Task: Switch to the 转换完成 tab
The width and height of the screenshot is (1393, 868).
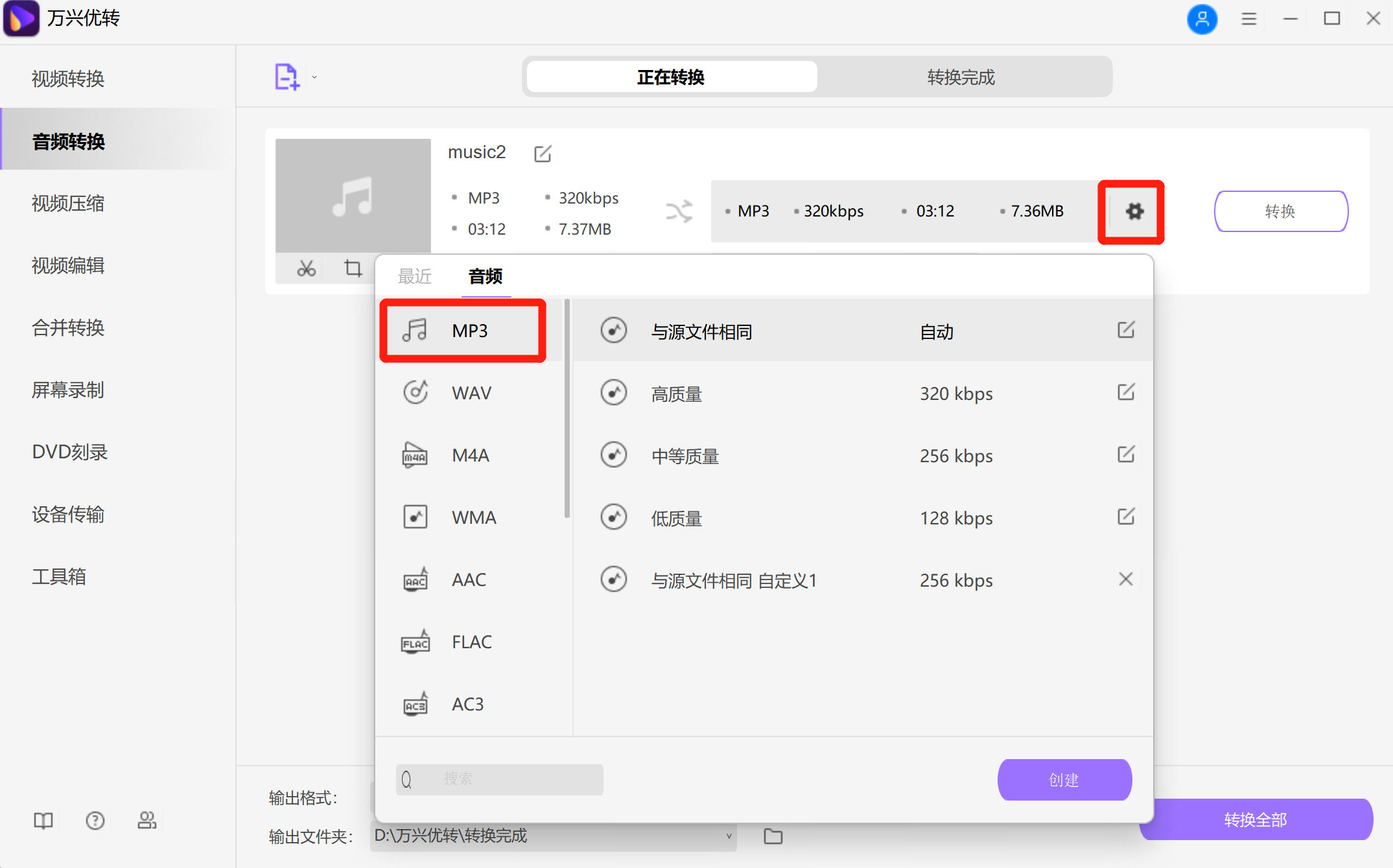Action: (961, 76)
